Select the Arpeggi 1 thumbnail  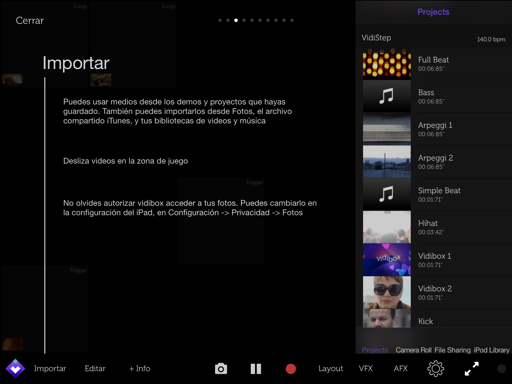tap(387, 129)
